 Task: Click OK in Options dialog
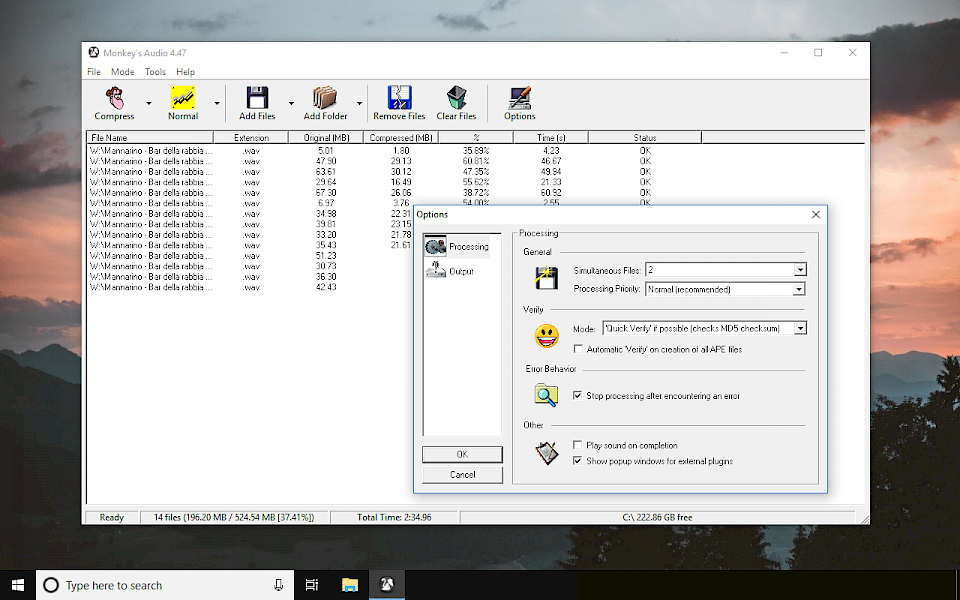pos(462,454)
